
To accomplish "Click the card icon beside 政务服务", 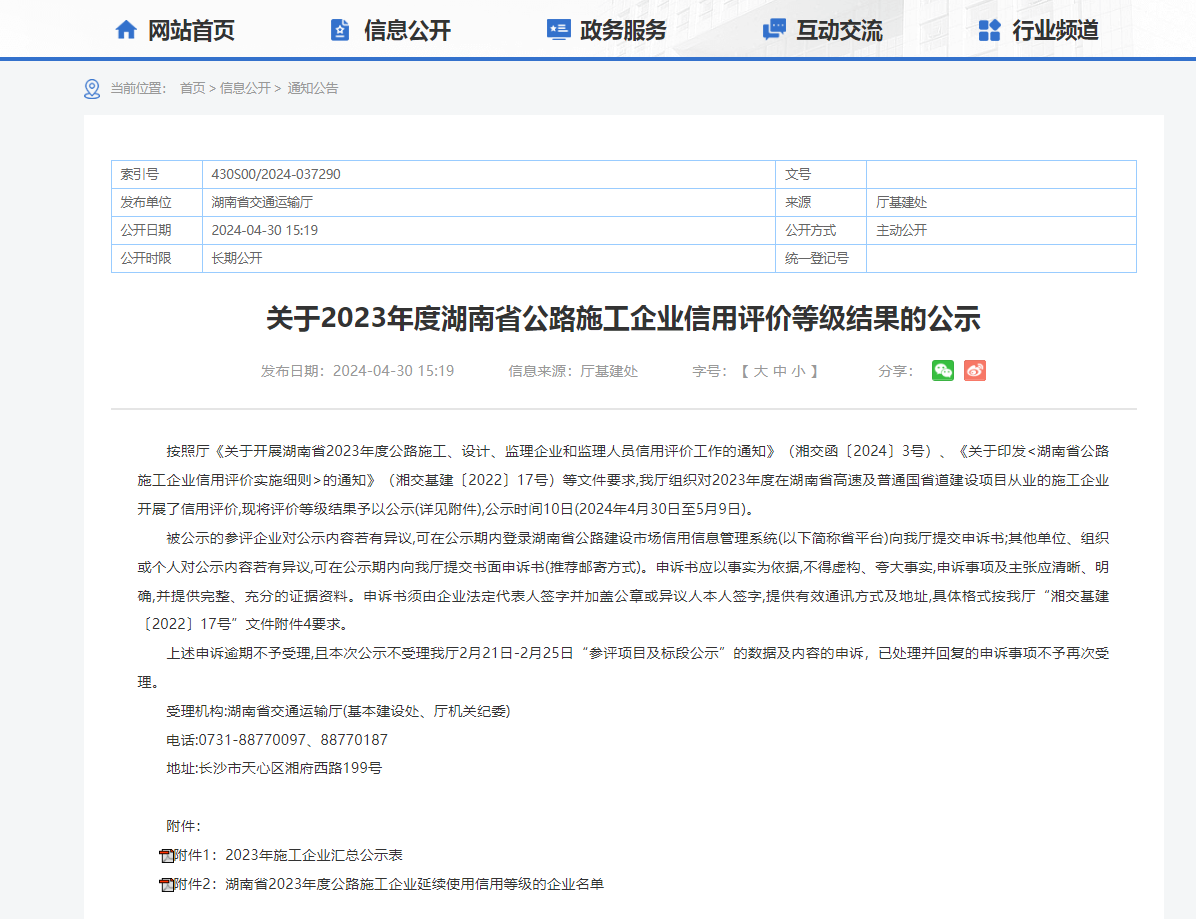I will point(558,30).
